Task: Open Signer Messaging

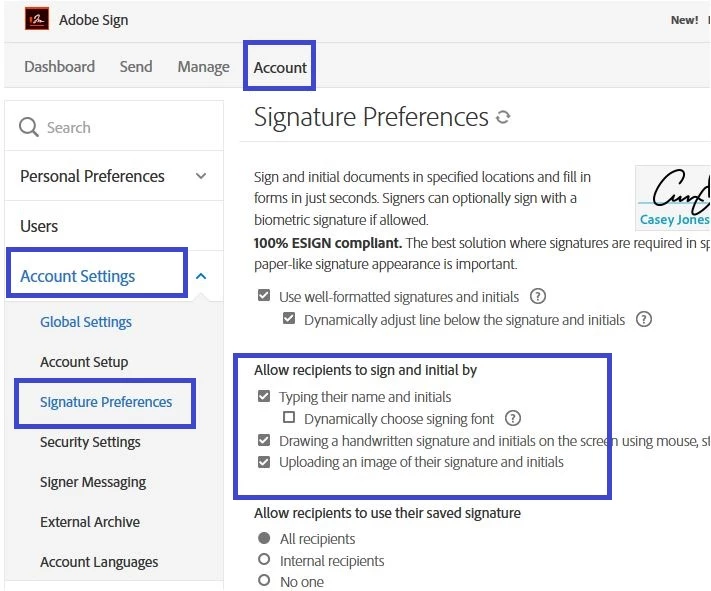Action: (93, 482)
